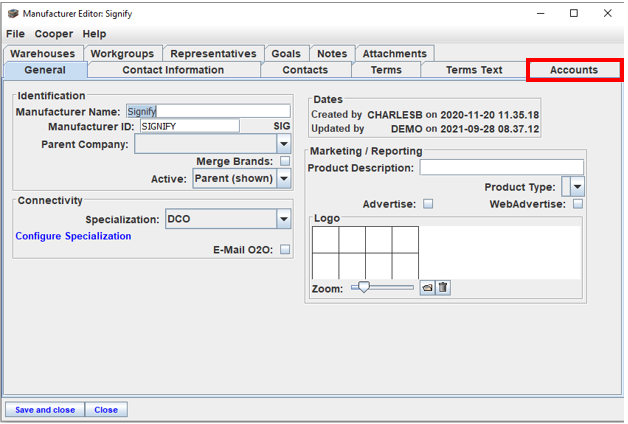
Task: Open the Help menu
Action: pos(94,34)
